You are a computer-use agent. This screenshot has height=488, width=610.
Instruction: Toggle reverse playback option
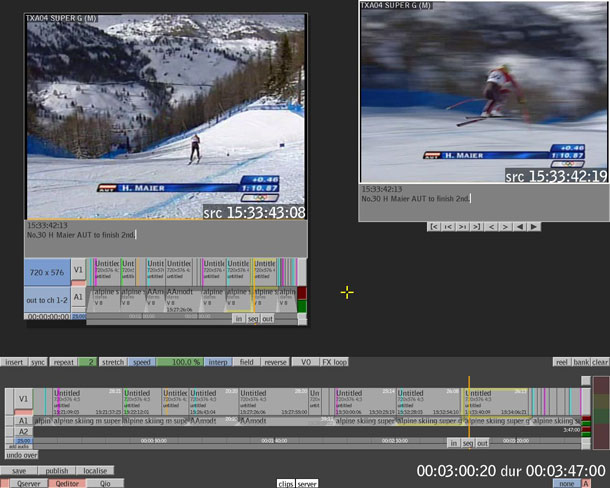point(275,362)
